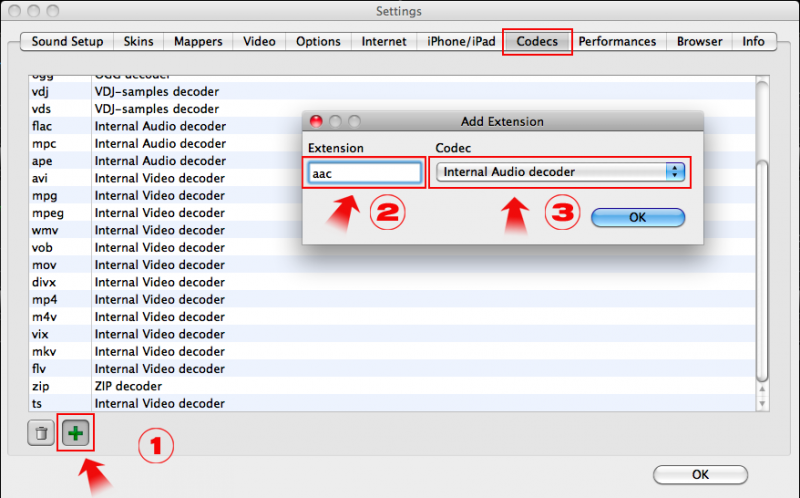Open the Skins tab
Image resolution: width=800 pixels, height=498 pixels.
point(139,42)
